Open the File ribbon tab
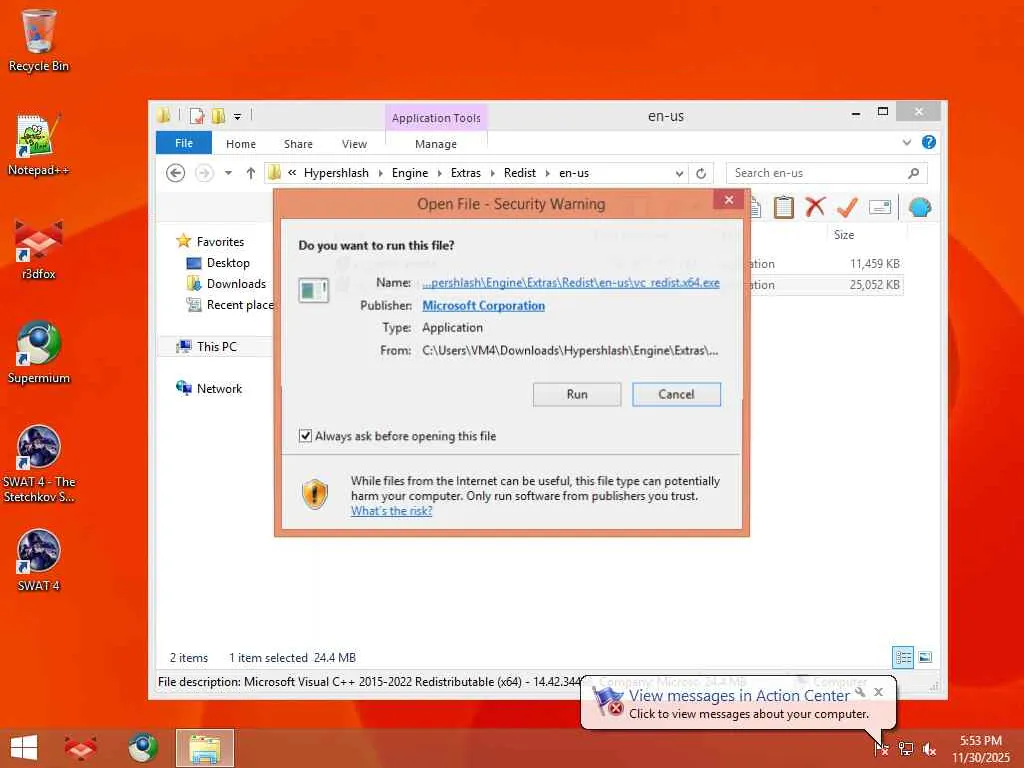Viewport: 1024px width, 768px height. click(184, 143)
